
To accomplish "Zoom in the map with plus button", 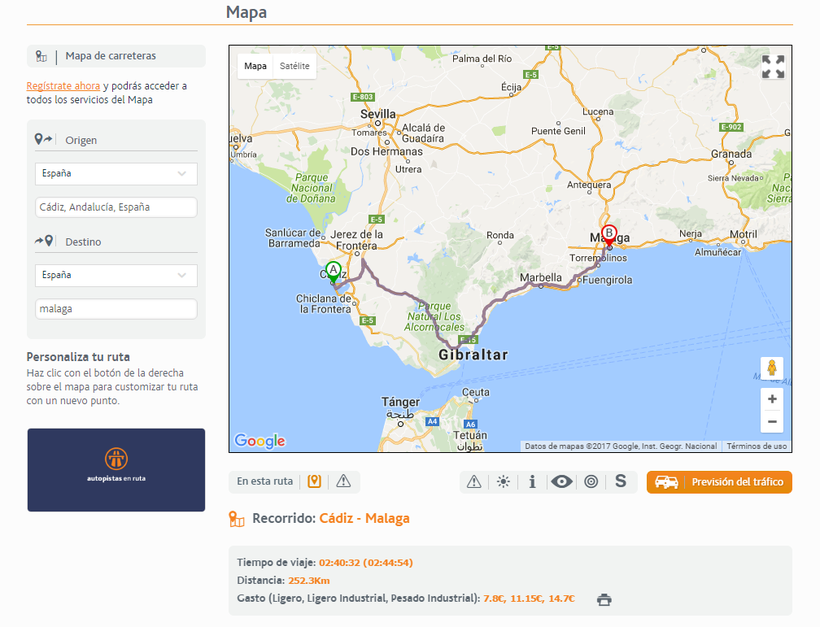I will click(771, 398).
